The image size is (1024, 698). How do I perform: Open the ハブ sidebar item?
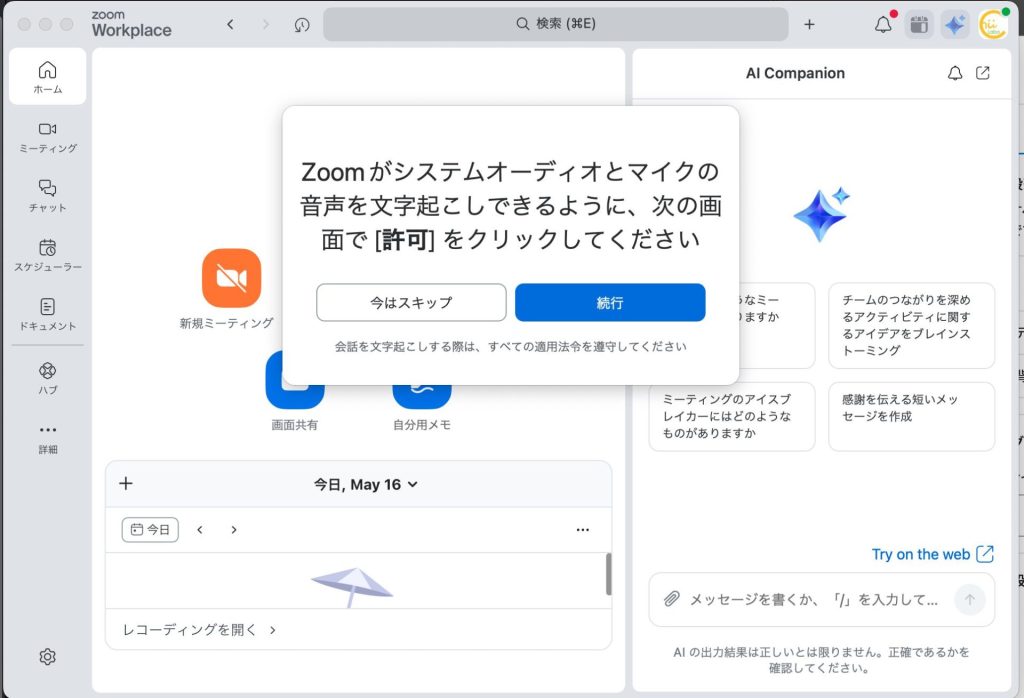[x=48, y=379]
